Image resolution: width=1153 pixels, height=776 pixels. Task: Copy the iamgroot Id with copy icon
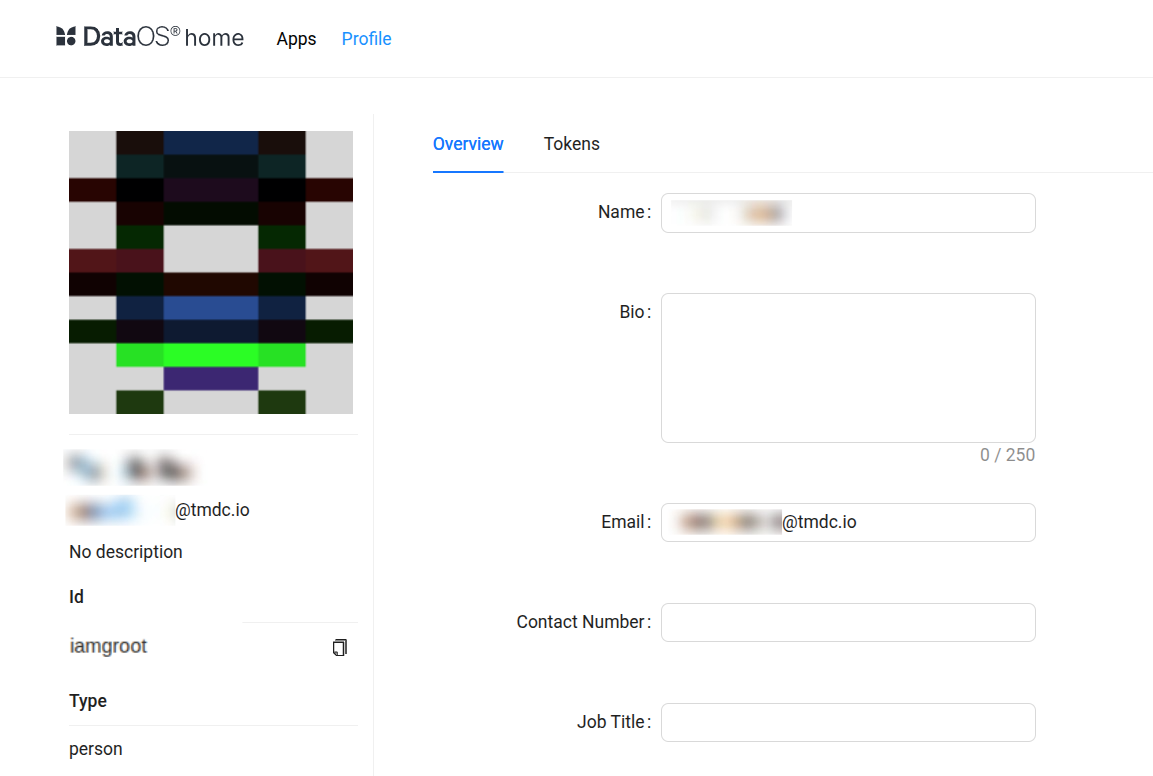[340, 647]
